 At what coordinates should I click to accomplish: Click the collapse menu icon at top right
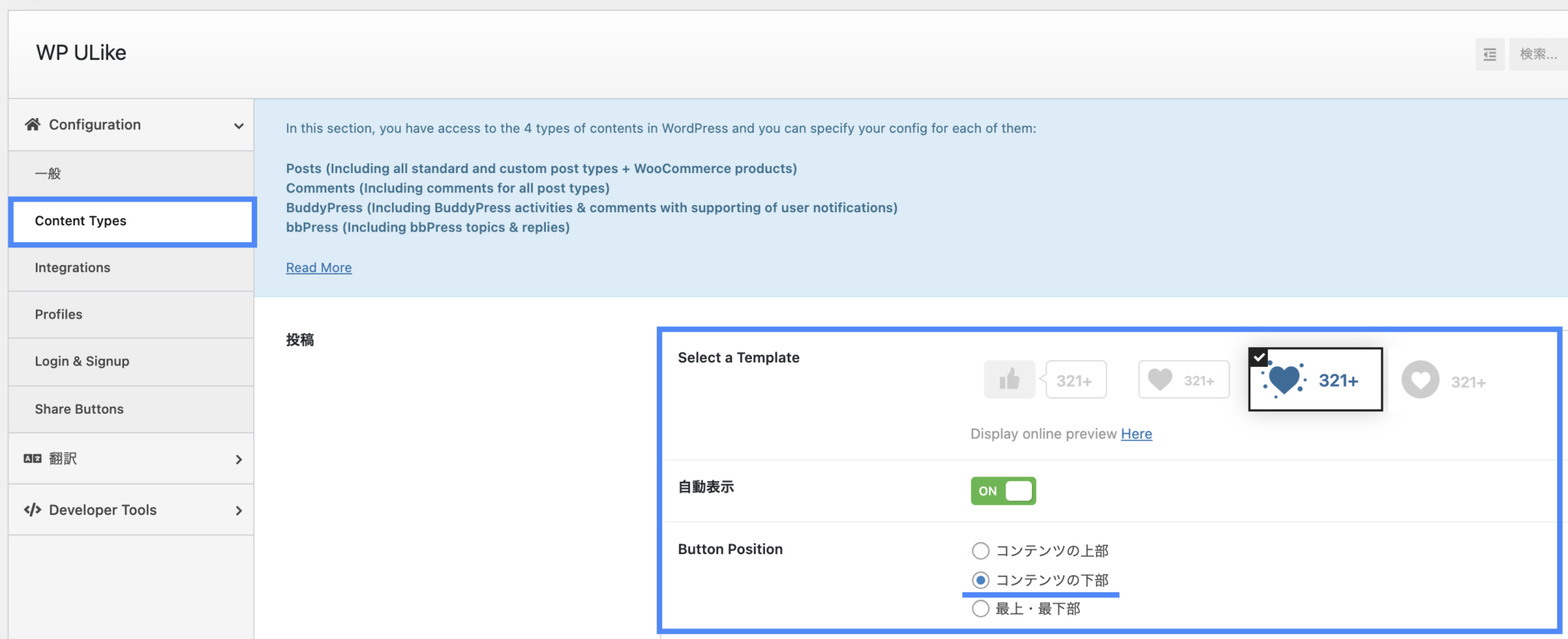click(x=1489, y=54)
